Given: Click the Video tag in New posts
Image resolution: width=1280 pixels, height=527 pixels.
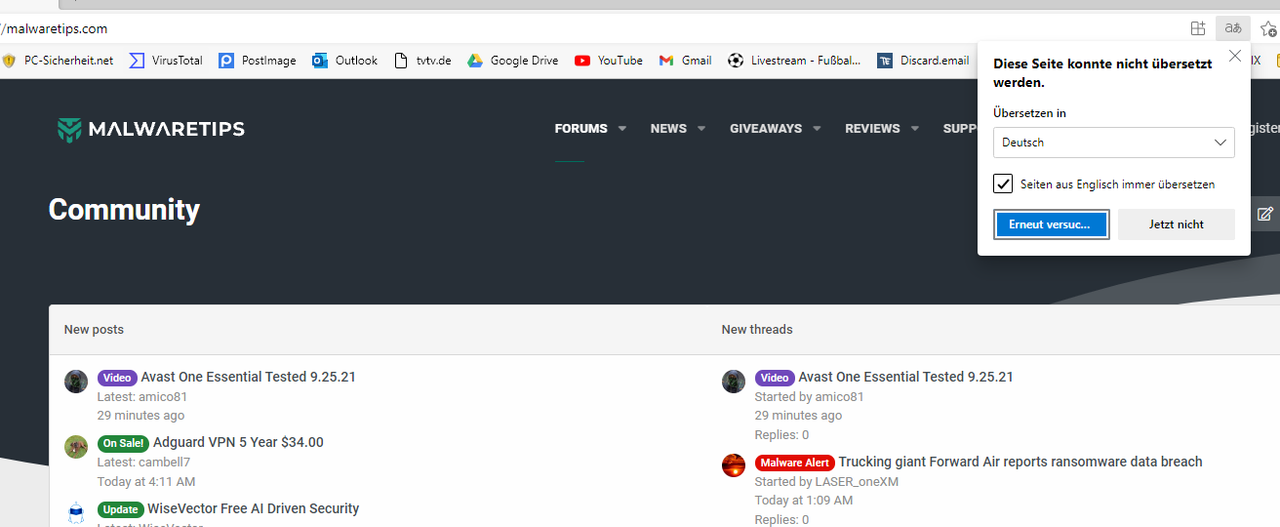Looking at the screenshot, I should 117,378.
